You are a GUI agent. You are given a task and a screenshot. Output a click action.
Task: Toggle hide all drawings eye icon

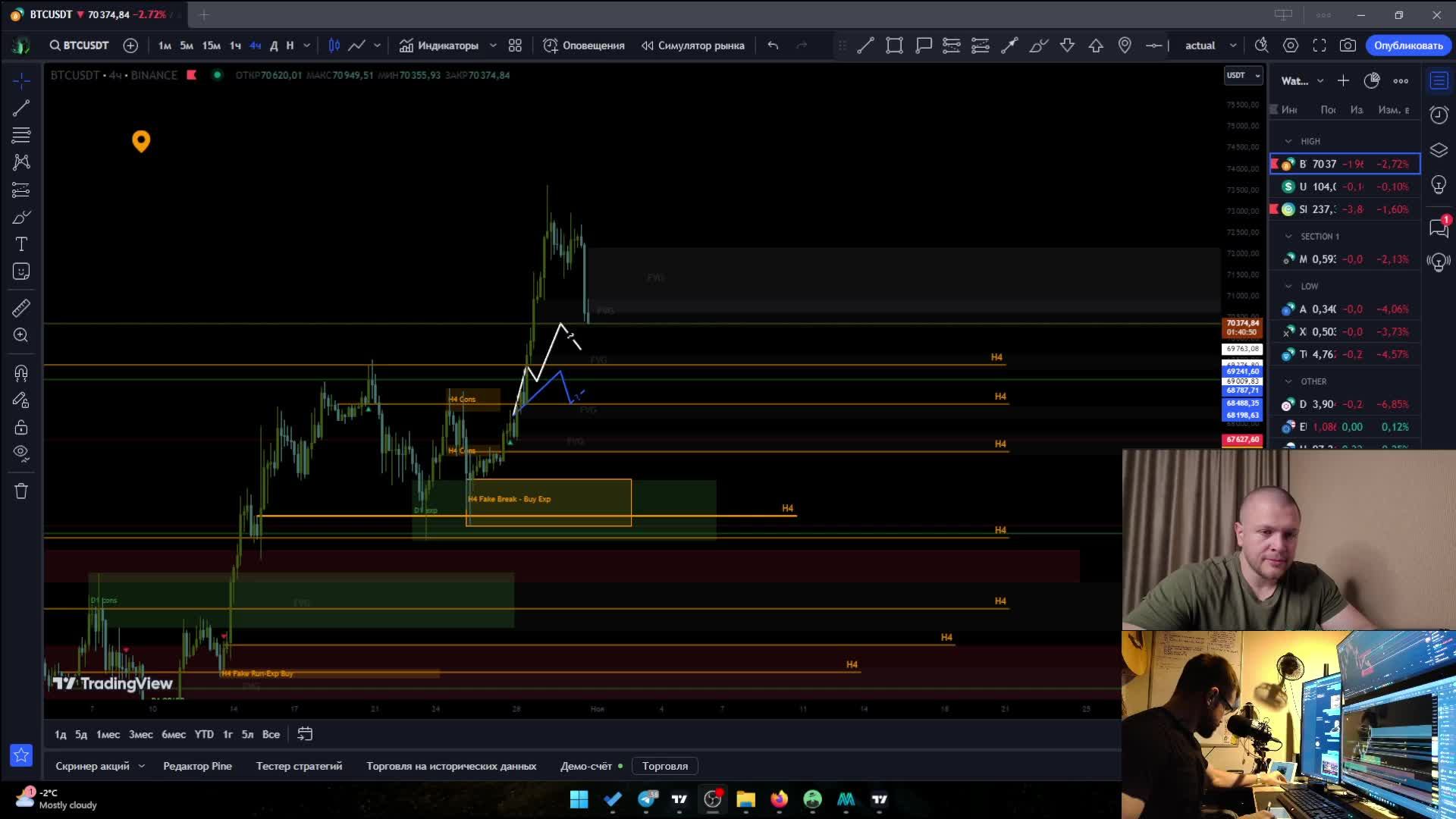pos(21,453)
